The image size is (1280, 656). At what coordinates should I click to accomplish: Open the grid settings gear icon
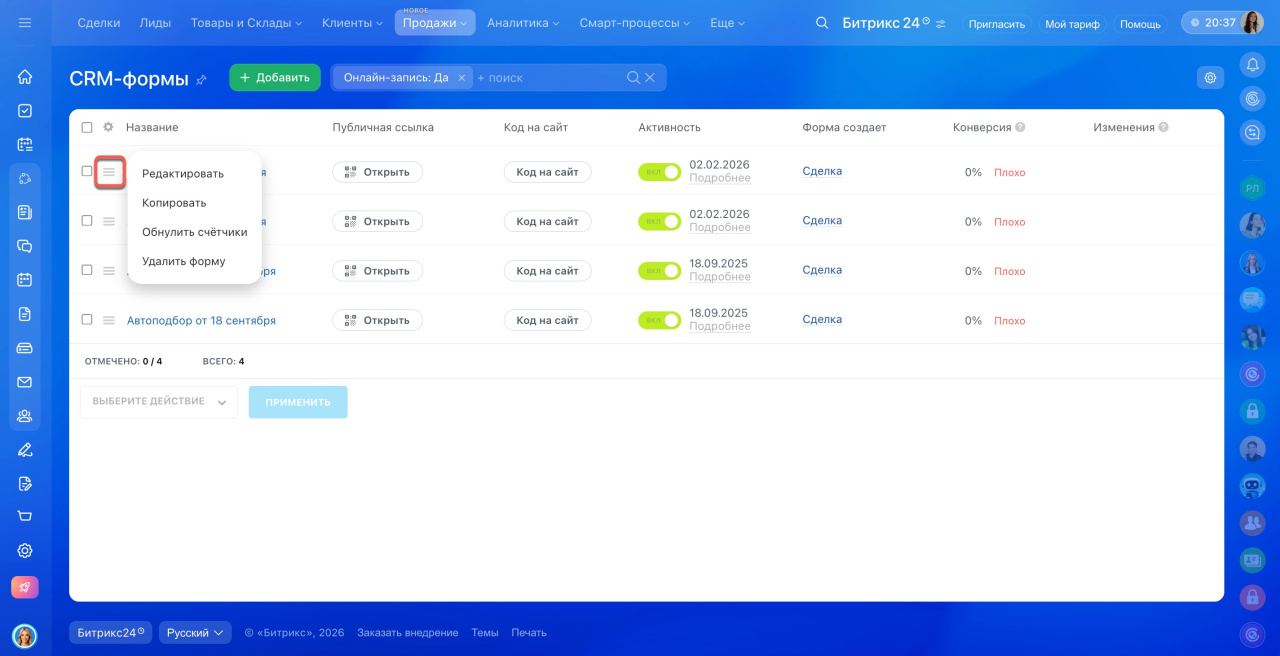pos(1210,78)
